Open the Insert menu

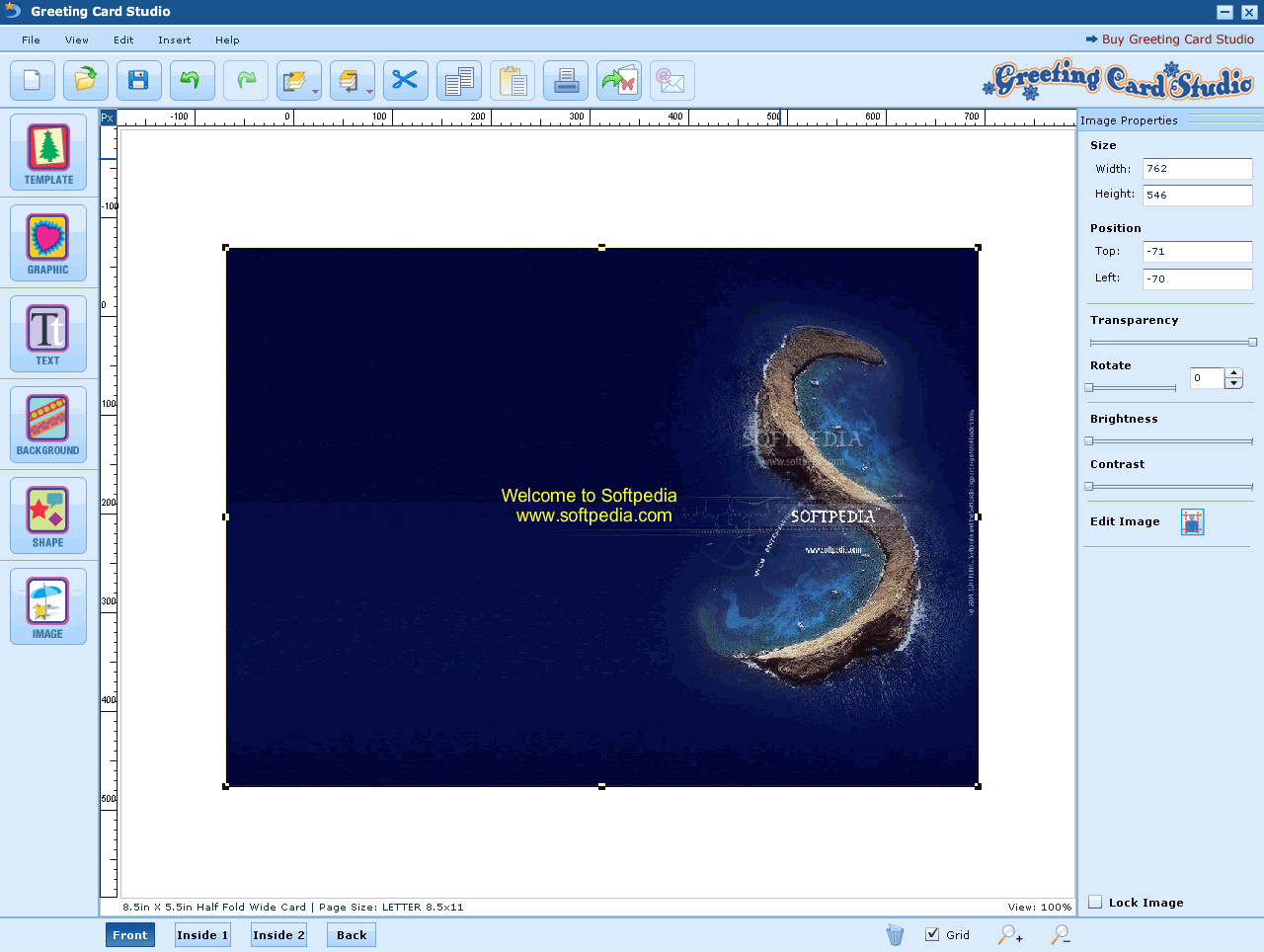[175, 40]
